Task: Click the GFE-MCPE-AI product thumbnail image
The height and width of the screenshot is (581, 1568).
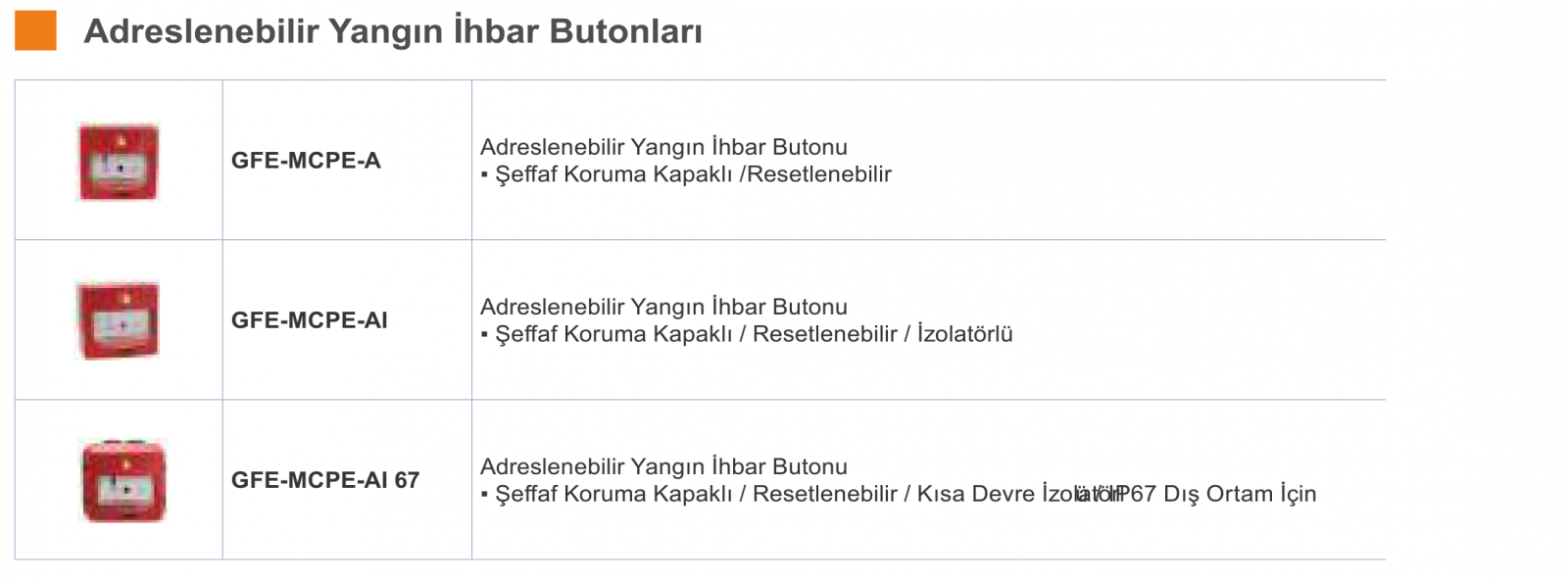Action: click(119, 319)
